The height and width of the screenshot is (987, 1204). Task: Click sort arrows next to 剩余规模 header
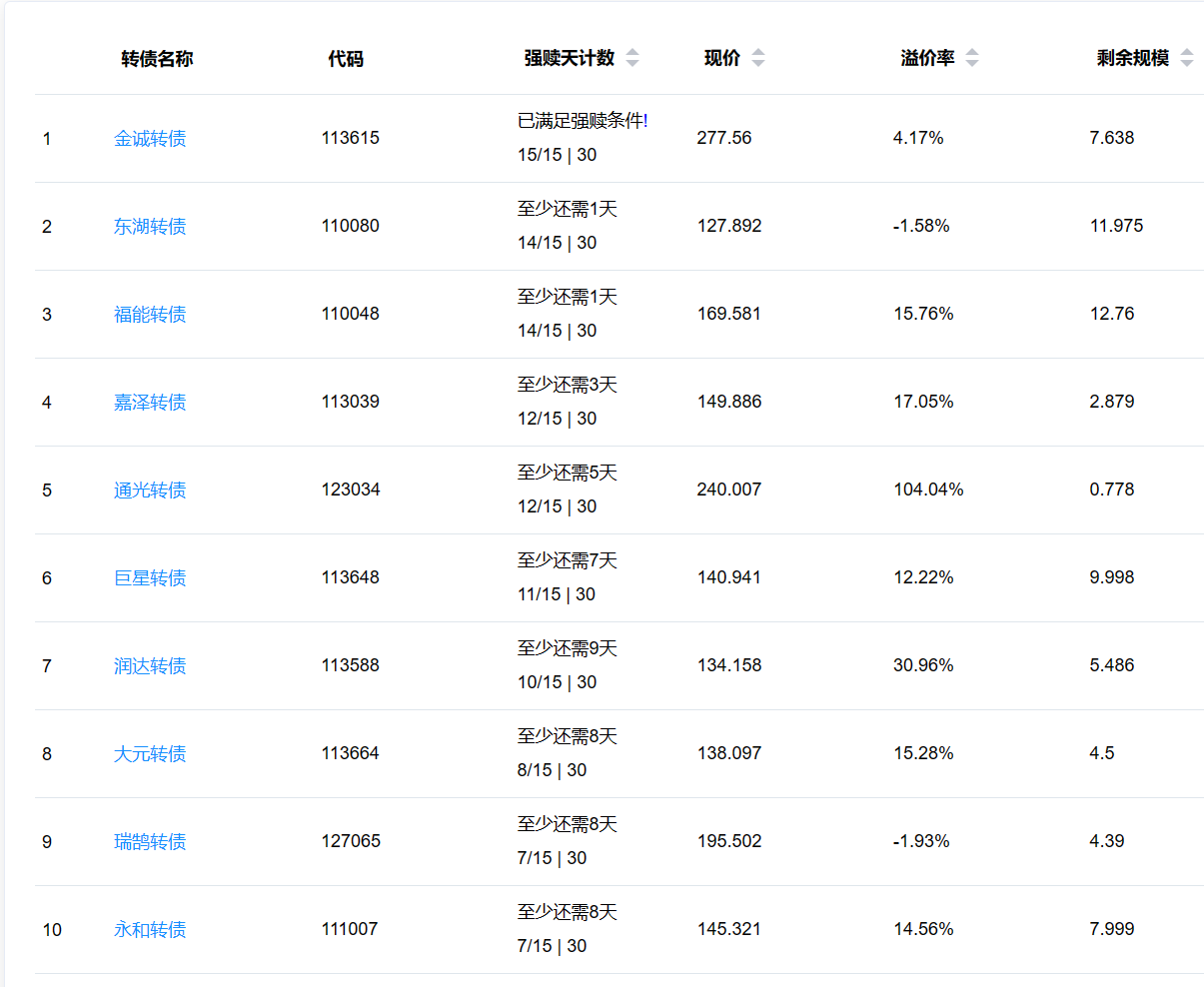coord(1187,58)
